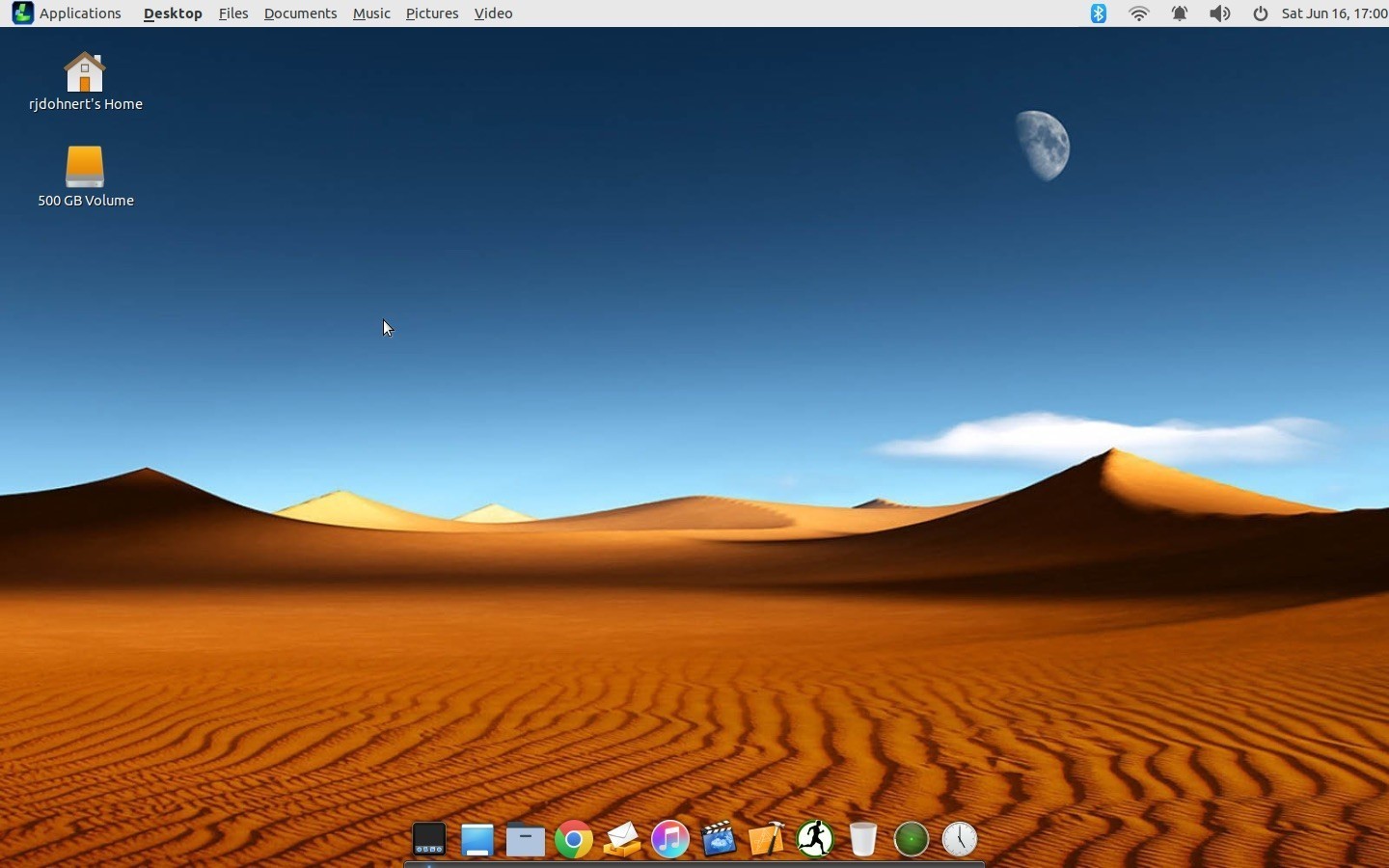Image resolution: width=1389 pixels, height=868 pixels.
Task: Open the file manager icon in the dock
Action: [x=524, y=838]
